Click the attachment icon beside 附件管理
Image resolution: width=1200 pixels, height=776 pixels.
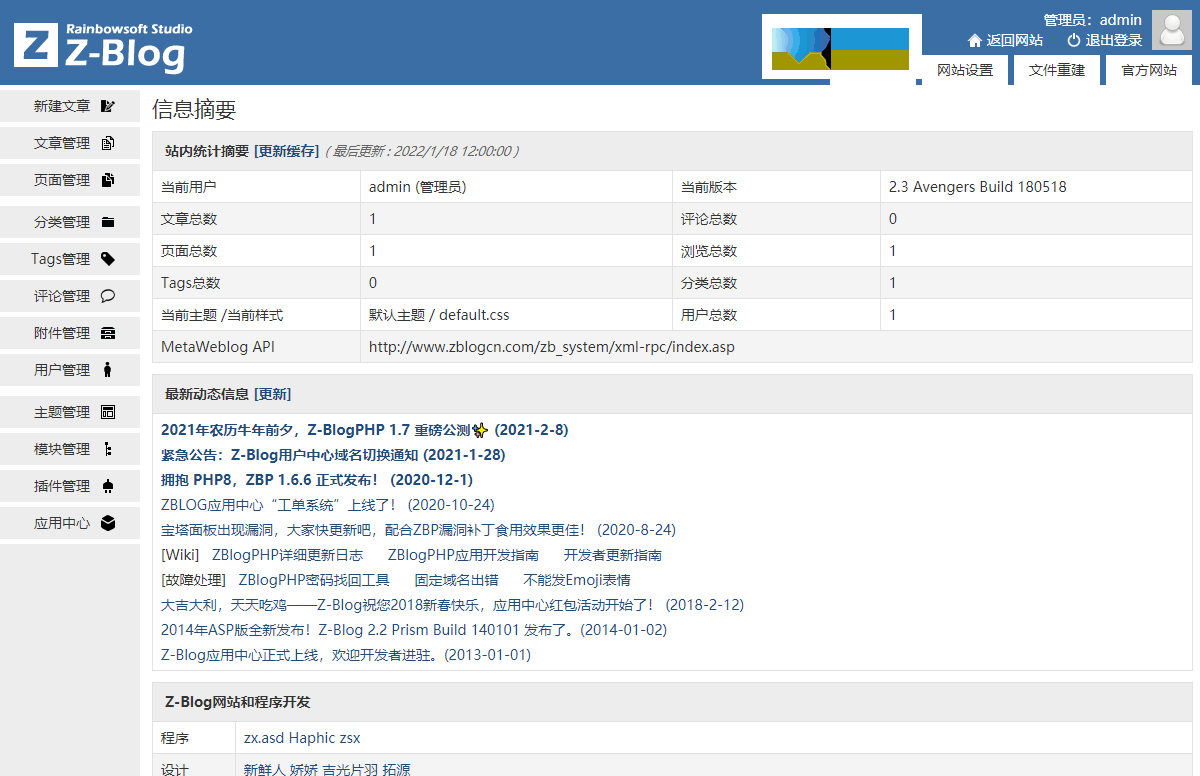108,333
